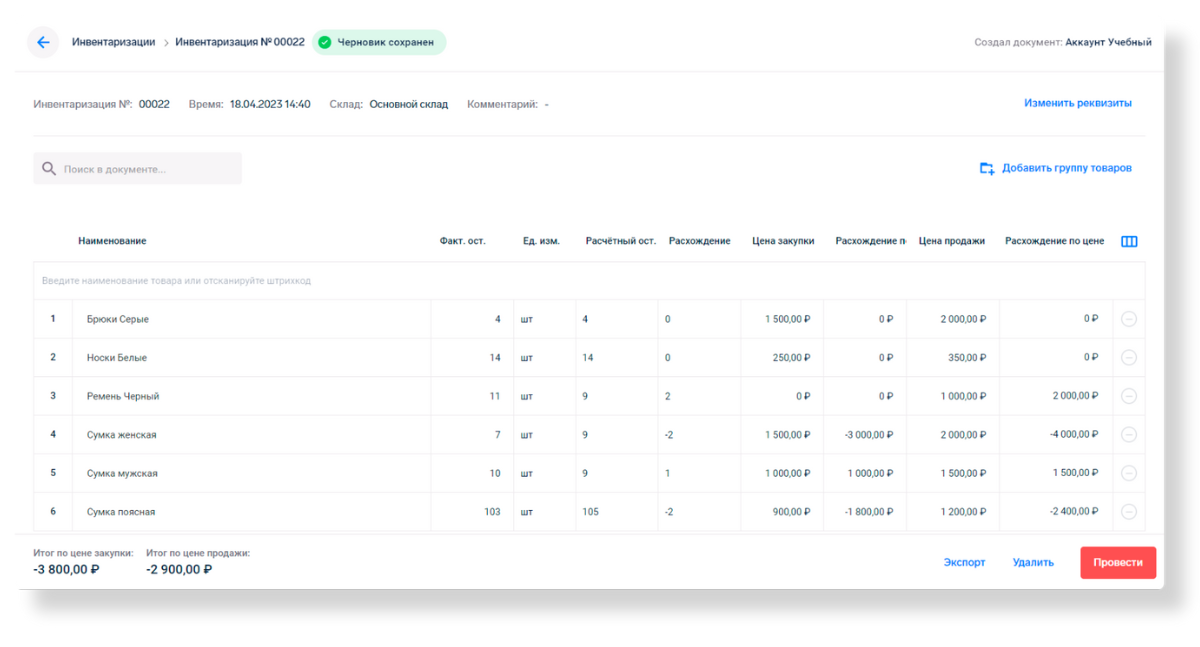Click the product name entry field
This screenshot has width=1200, height=647.
589,281
